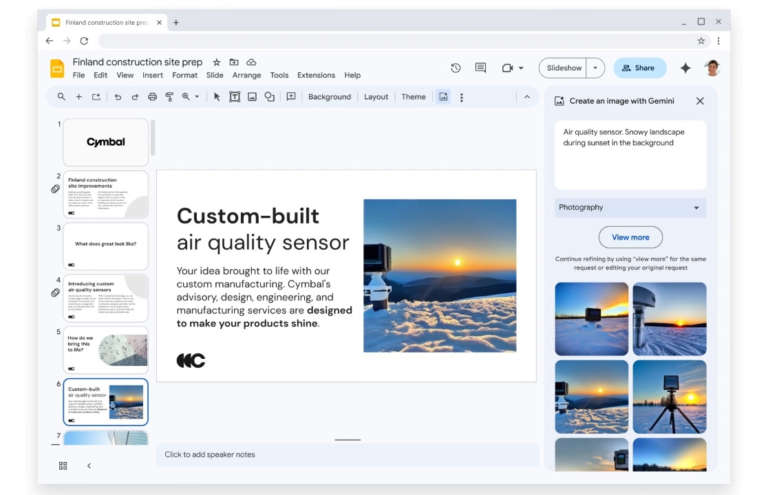The image size is (768, 495).
Task: Click the Background button
Action: (x=330, y=97)
